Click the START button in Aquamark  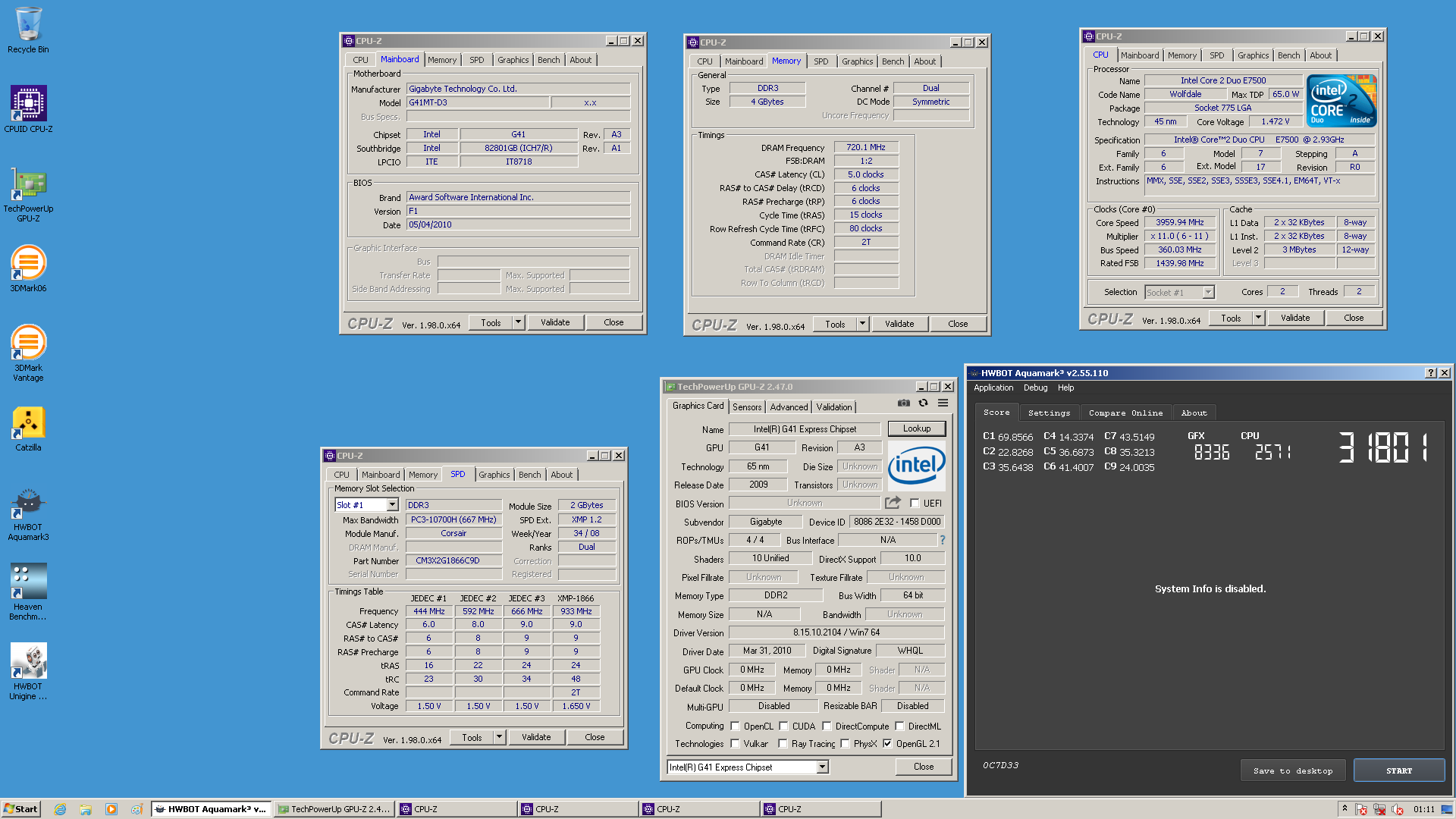click(1399, 770)
